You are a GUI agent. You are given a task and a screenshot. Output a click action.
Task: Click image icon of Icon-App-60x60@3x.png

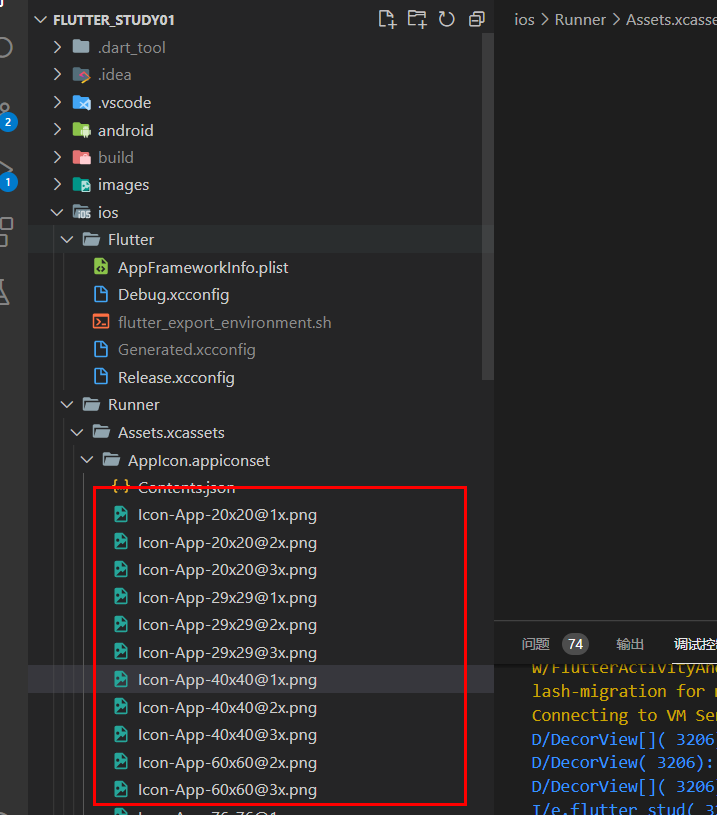click(121, 789)
